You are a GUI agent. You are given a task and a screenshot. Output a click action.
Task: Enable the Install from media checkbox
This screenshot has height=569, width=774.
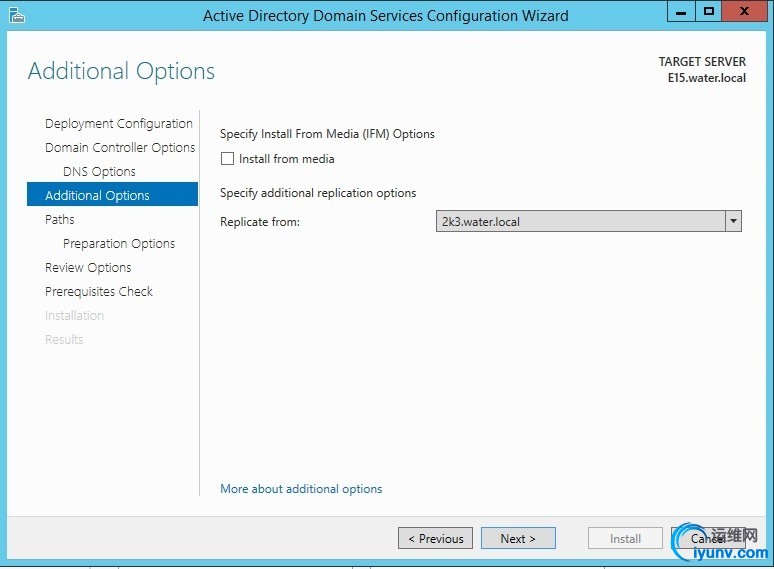(227, 159)
